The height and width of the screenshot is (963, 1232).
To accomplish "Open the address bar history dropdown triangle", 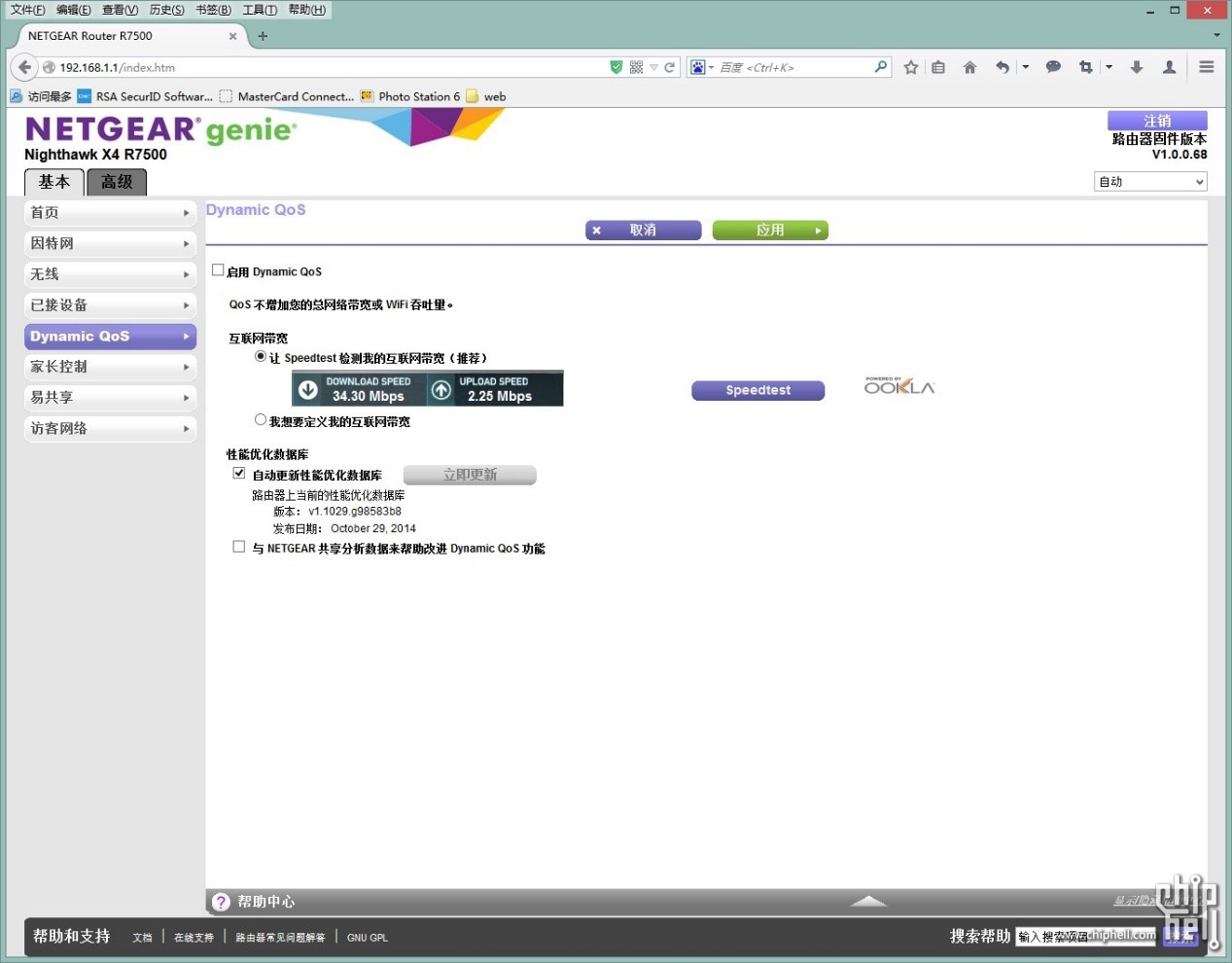I will click(x=654, y=67).
